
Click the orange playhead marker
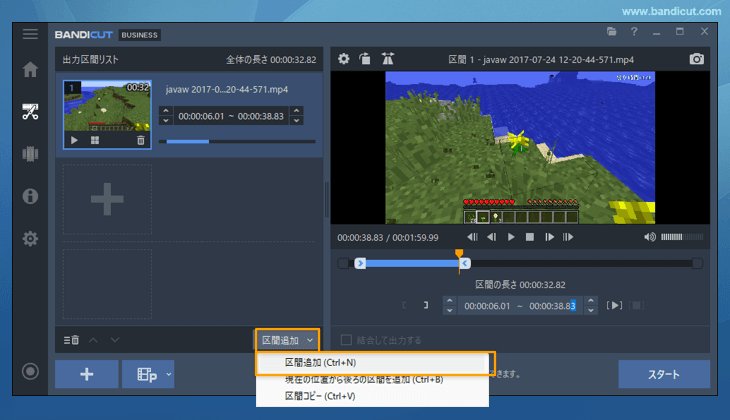[x=459, y=253]
